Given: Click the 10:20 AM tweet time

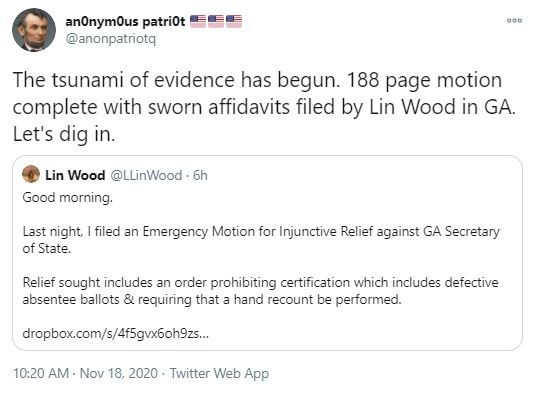Looking at the screenshot, I should (x=41, y=373).
